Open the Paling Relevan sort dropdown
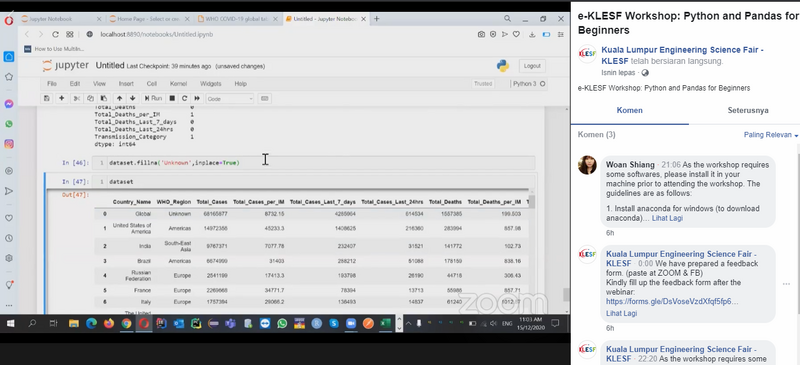The width and height of the screenshot is (800, 365). 771,135
